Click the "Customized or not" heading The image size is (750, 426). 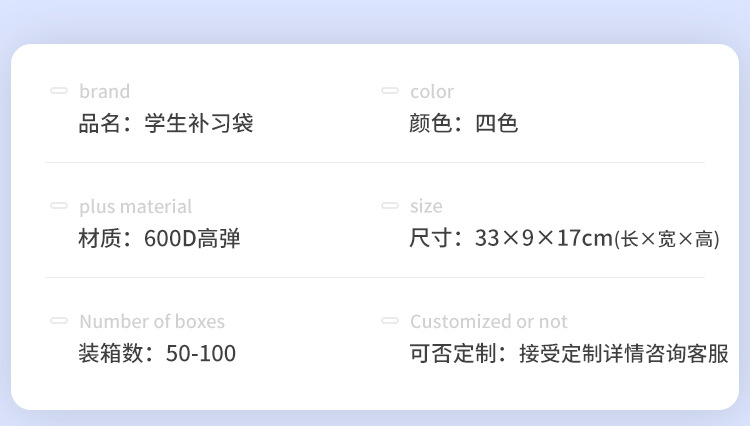click(488, 322)
